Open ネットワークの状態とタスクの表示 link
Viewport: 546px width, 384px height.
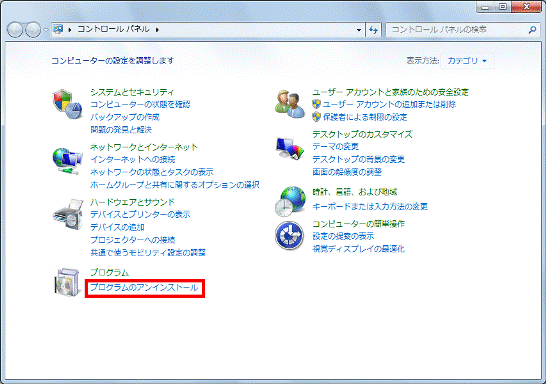(152, 172)
